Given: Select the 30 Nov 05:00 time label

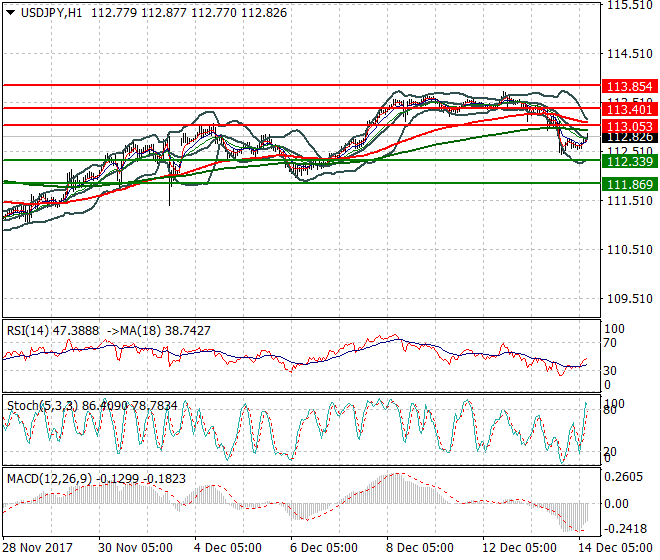Looking at the screenshot, I should 135,548.
